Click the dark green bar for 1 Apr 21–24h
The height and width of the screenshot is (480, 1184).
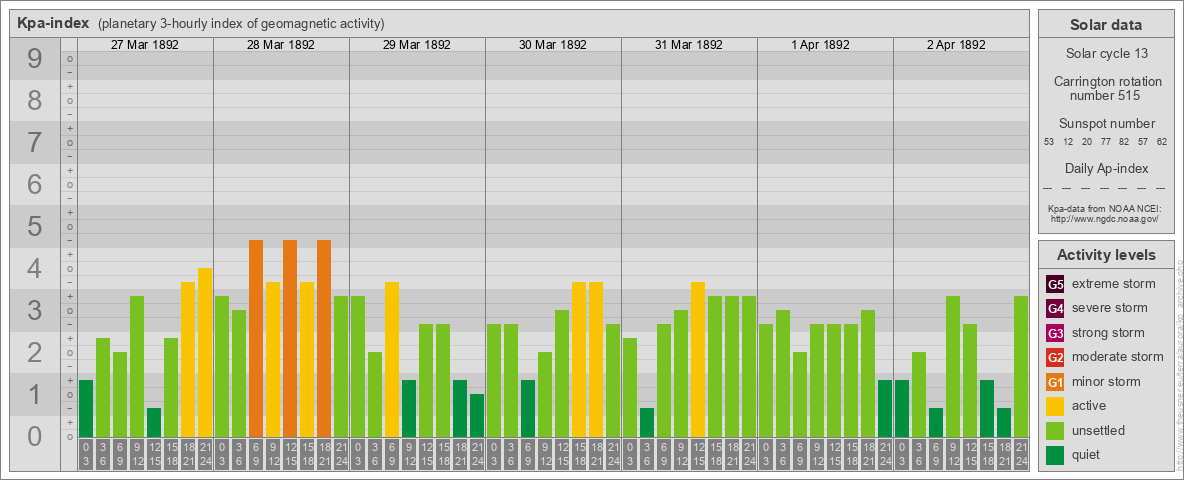click(884, 409)
